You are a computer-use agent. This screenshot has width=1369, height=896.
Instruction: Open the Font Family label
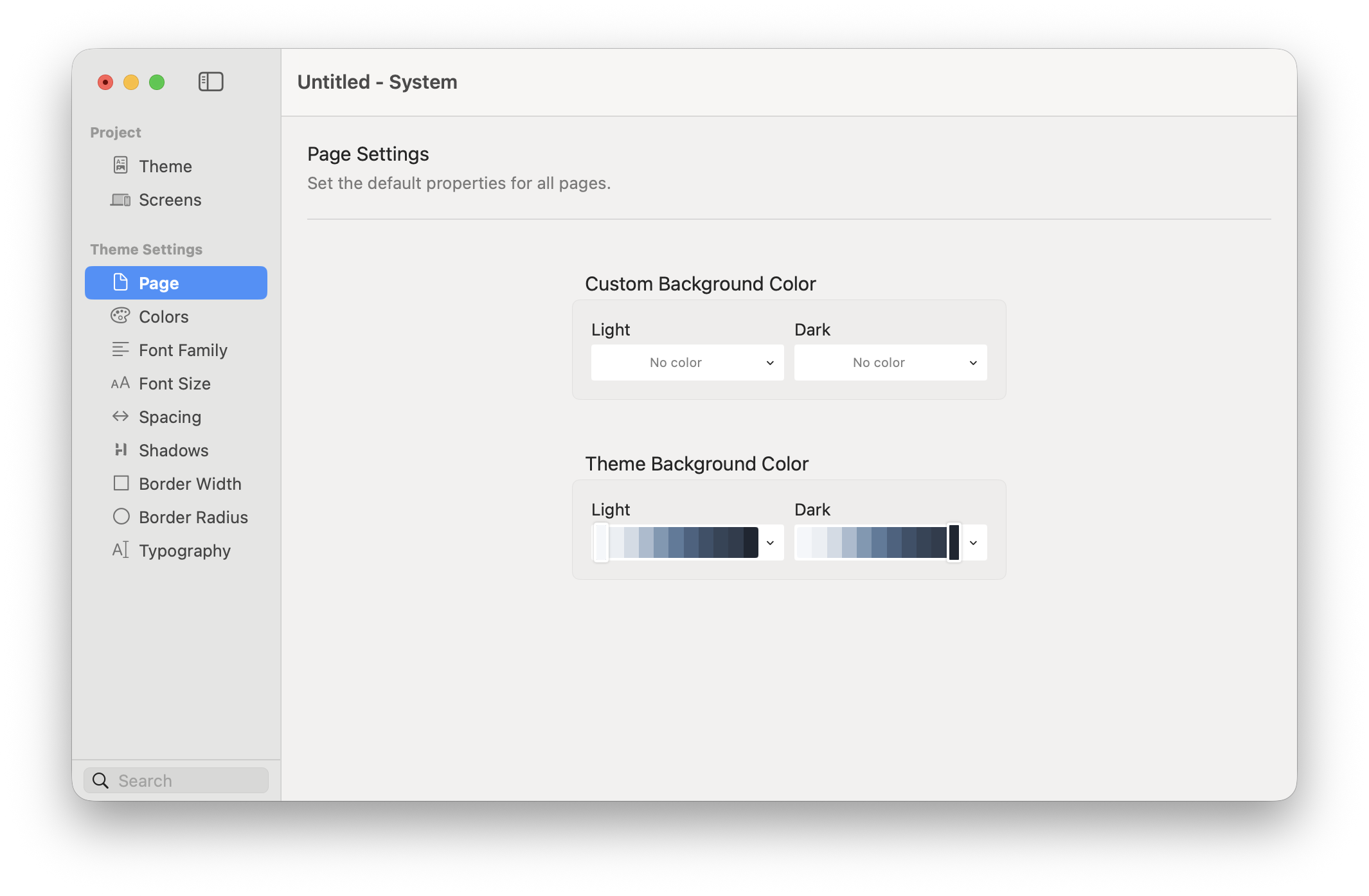tap(183, 350)
